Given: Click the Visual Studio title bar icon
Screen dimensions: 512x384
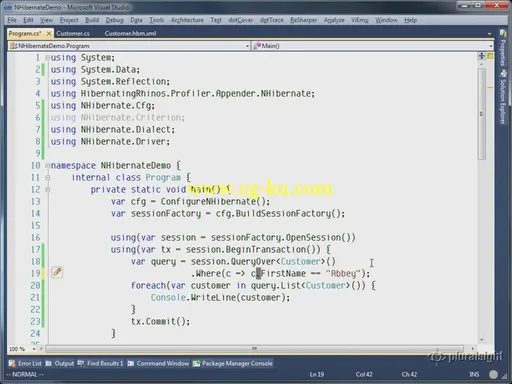Looking at the screenshot, I should click(x=8, y=7).
